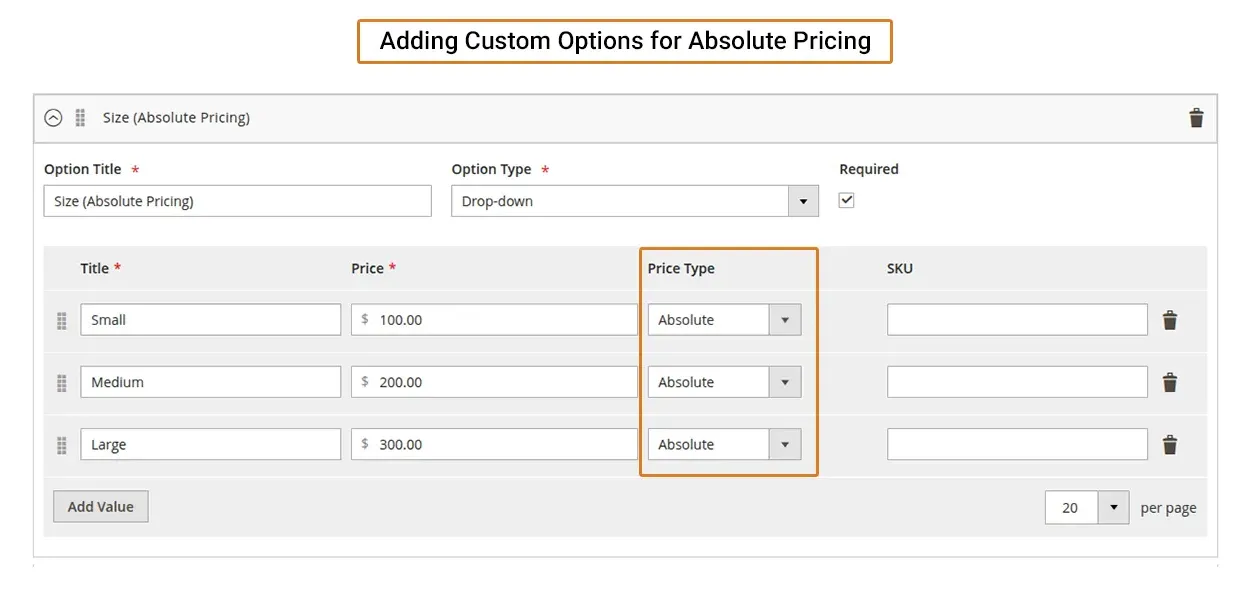Click the drag handle for Large row
This screenshot has height=600, width=1250.
click(x=61, y=445)
